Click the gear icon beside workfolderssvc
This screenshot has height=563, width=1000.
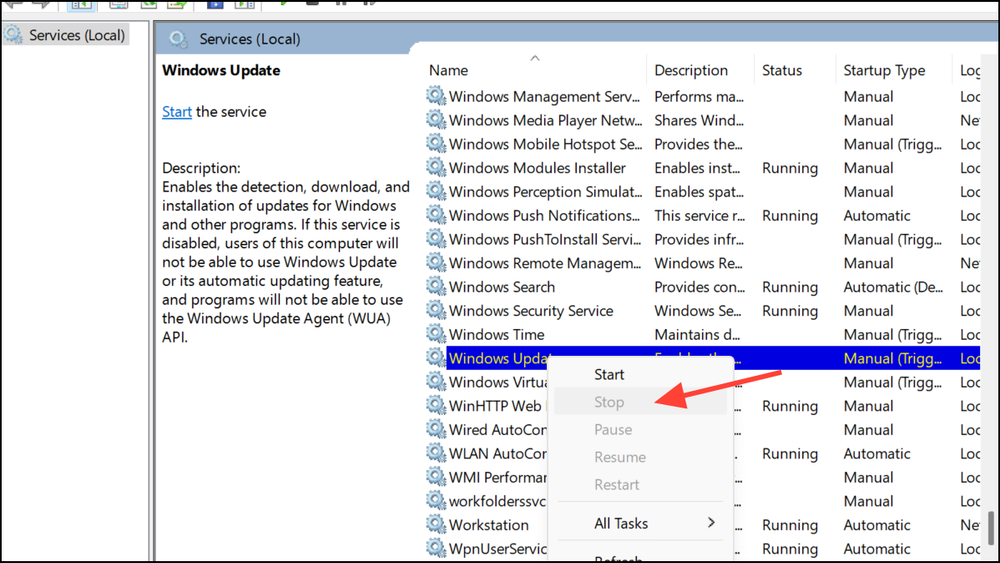[436, 501]
